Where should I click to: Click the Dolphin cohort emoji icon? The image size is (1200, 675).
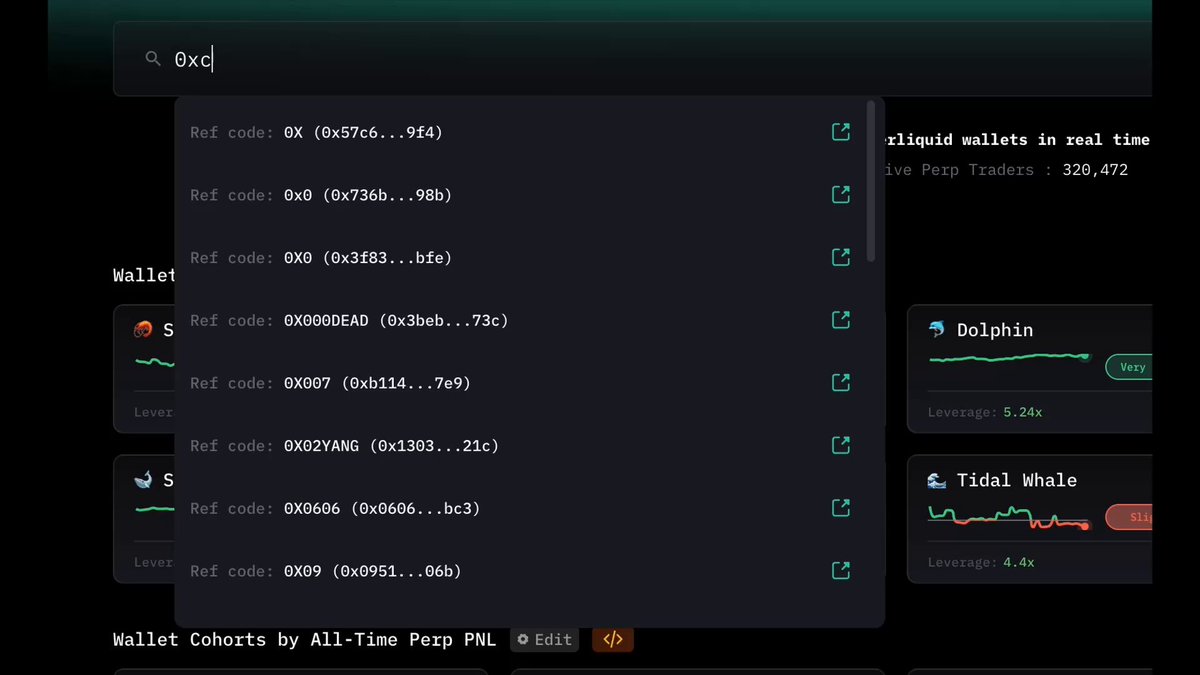[937, 330]
